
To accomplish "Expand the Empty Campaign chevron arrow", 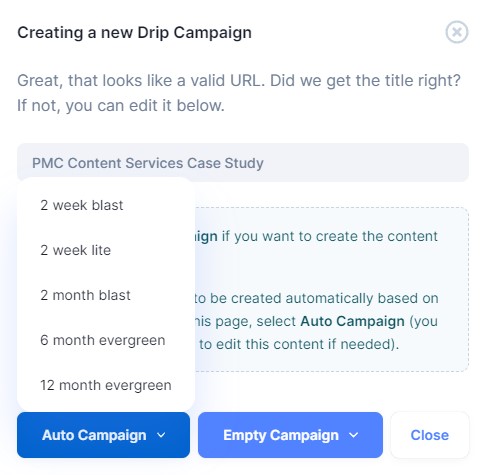I will (x=354, y=435).
